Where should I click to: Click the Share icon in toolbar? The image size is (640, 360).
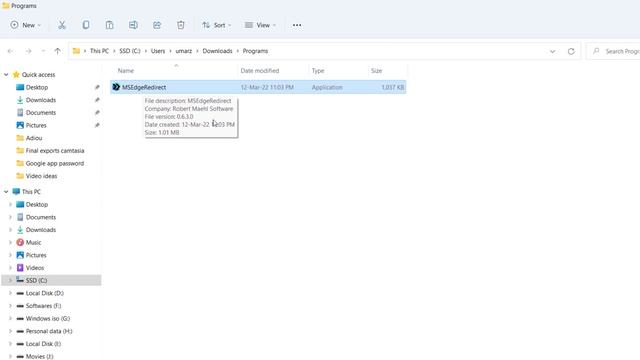(157, 25)
